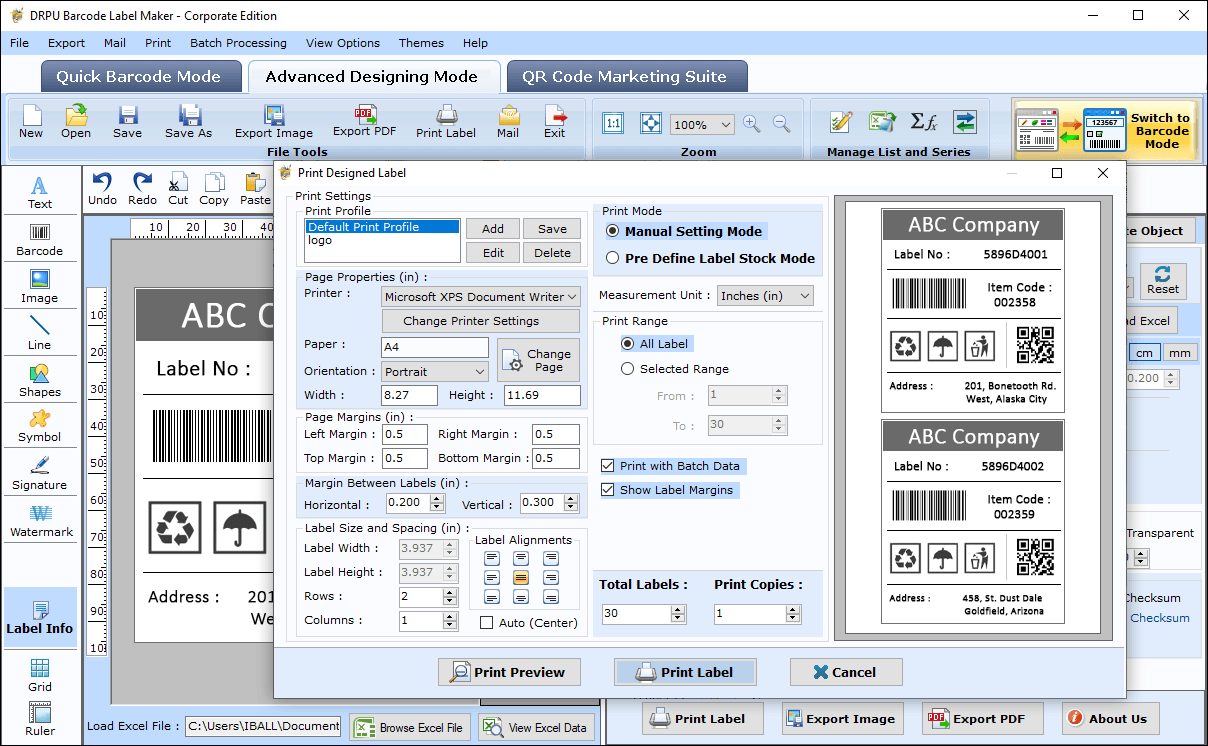Click the Cancel button in dialog
Image resolution: width=1208 pixels, height=746 pixels.
click(x=846, y=672)
